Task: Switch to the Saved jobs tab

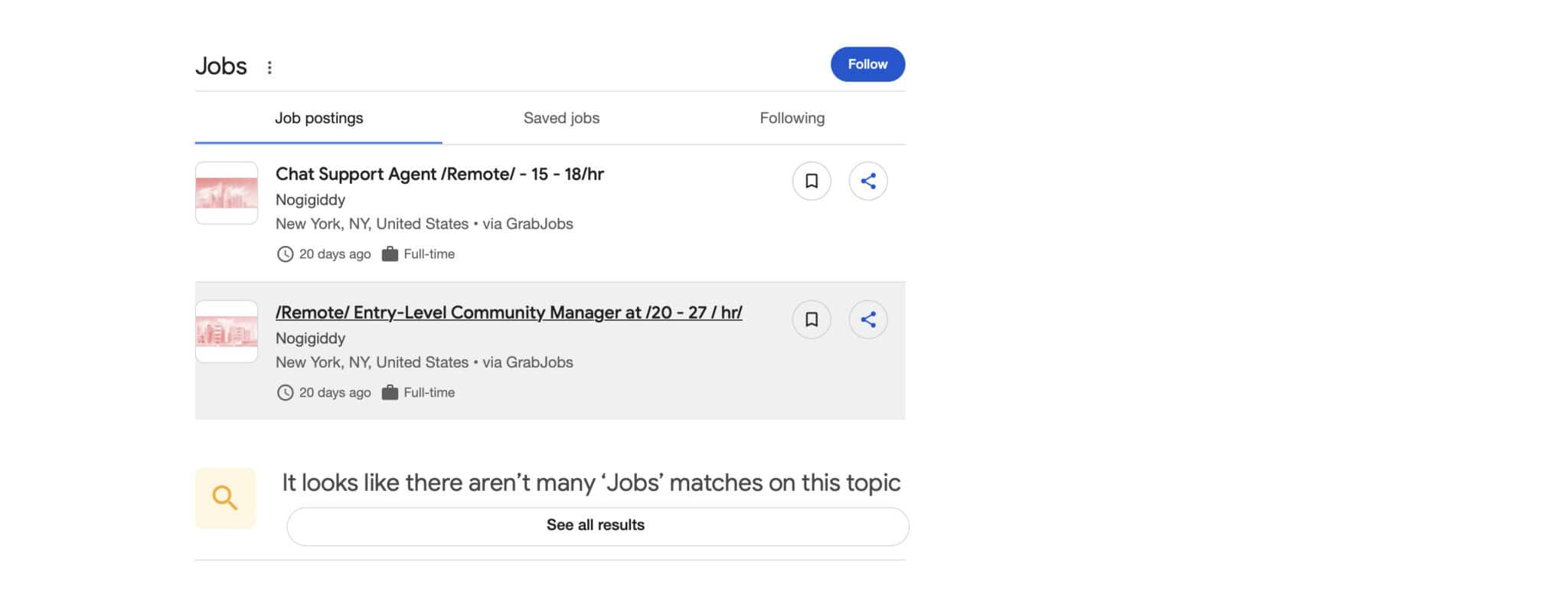Action: [561, 118]
